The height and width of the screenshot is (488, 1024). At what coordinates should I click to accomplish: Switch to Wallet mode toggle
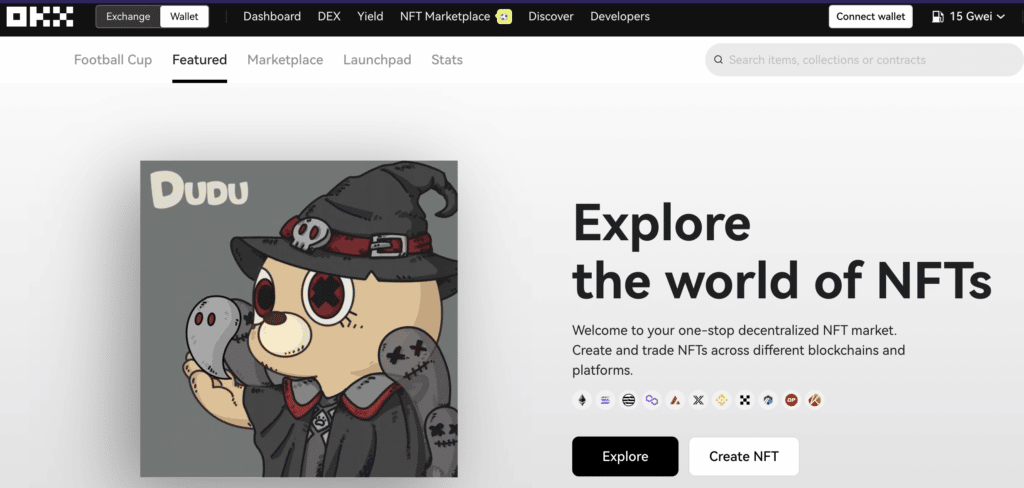184,17
